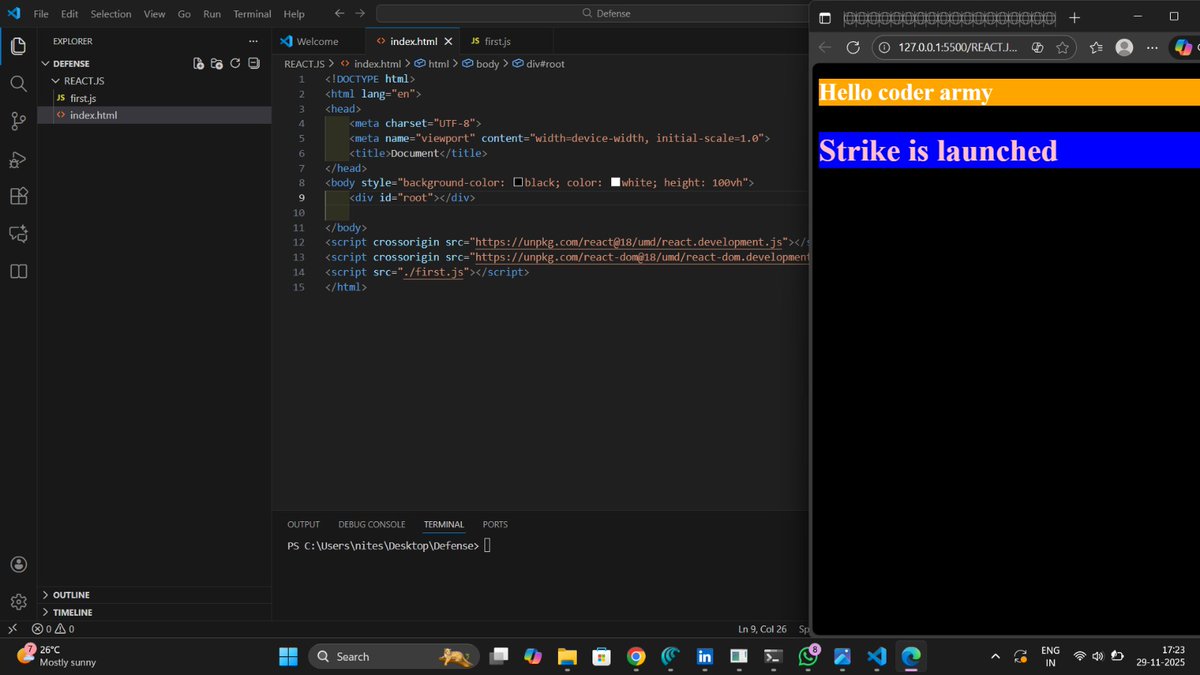Click Refresh Explorer icon
The height and width of the screenshot is (675, 1200).
pos(235,63)
